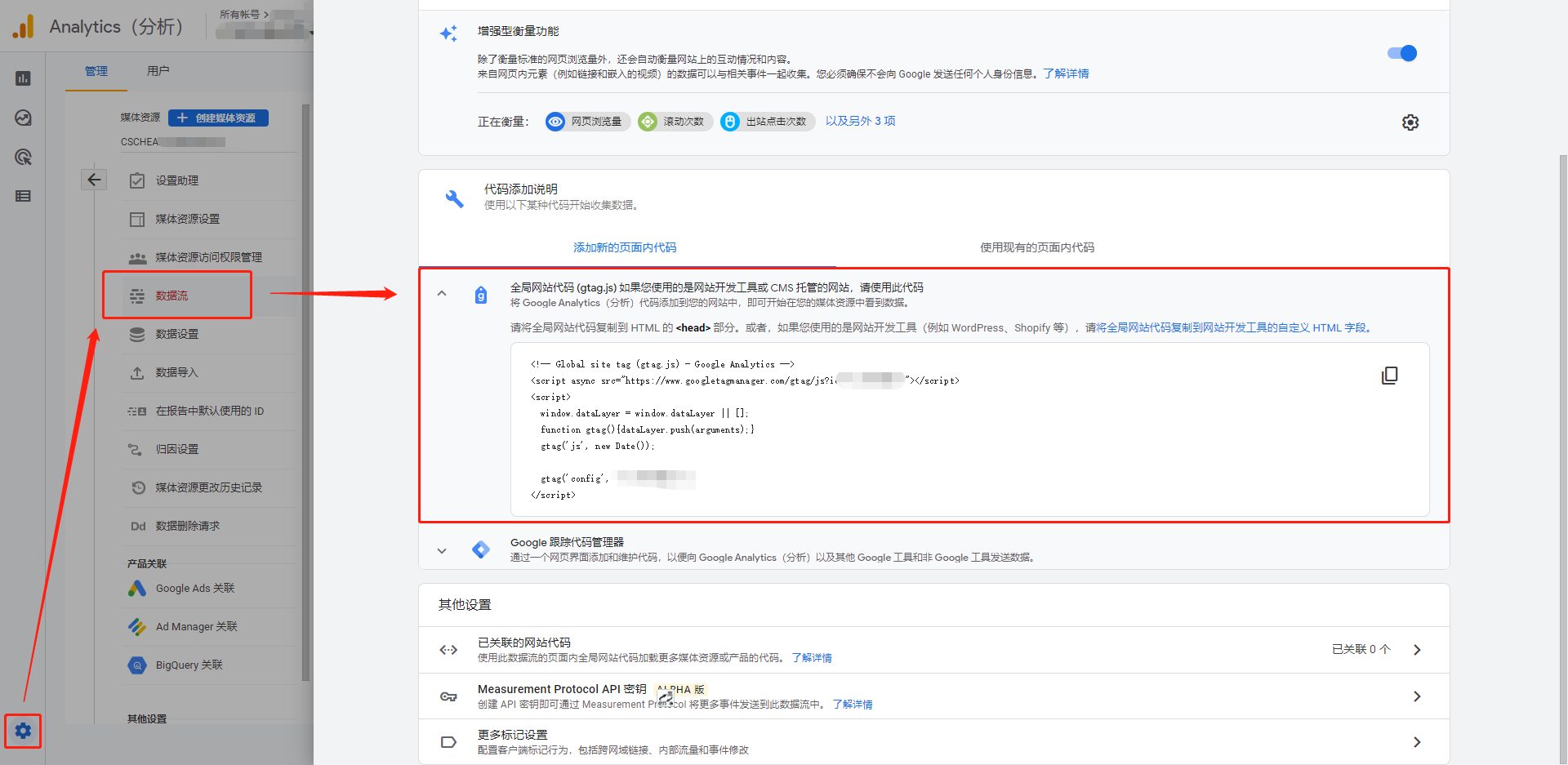The height and width of the screenshot is (765, 1568).
Task: Copy the gtag.js code snippet
Action: pos(1389,375)
